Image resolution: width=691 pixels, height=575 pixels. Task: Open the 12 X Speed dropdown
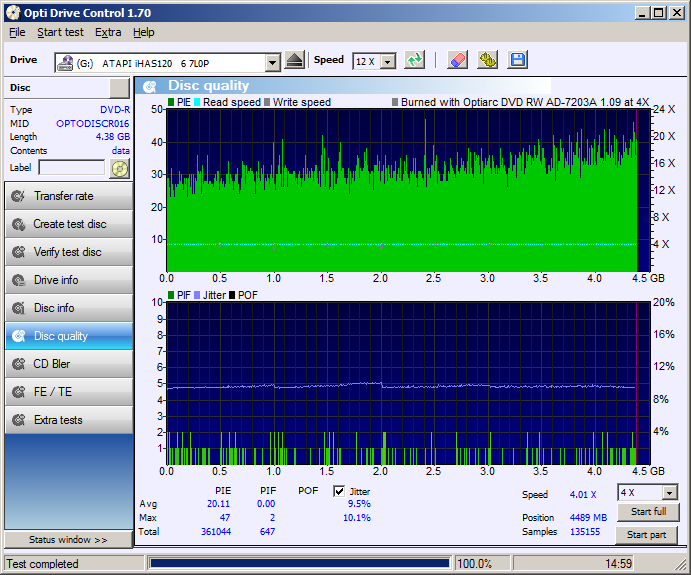coord(388,62)
